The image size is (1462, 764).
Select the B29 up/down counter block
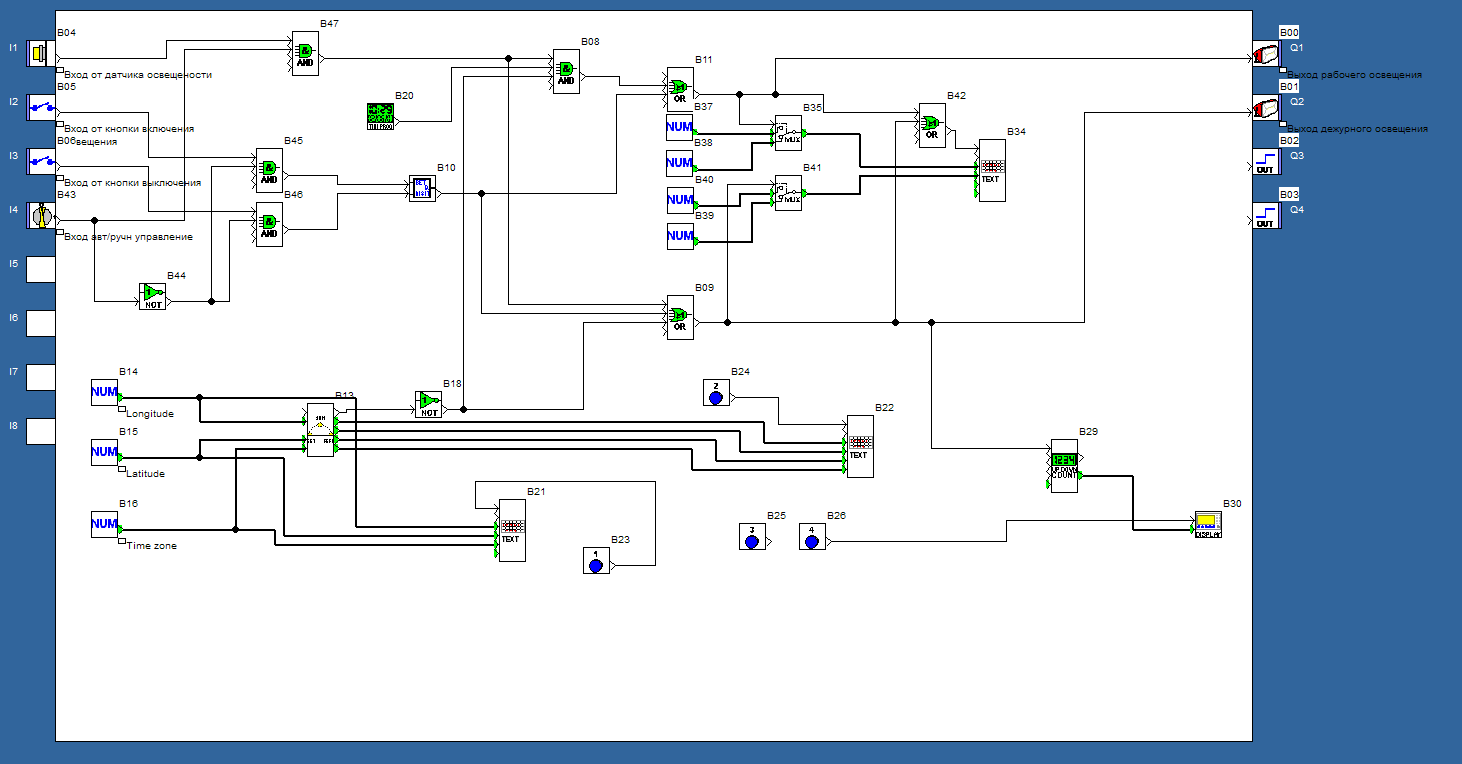point(1064,466)
